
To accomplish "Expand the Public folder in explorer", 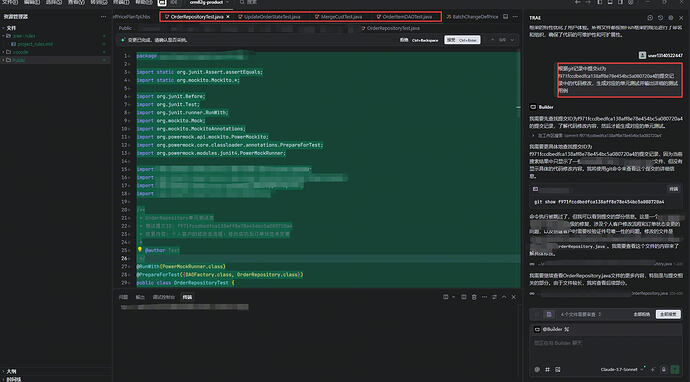I will [18, 60].
